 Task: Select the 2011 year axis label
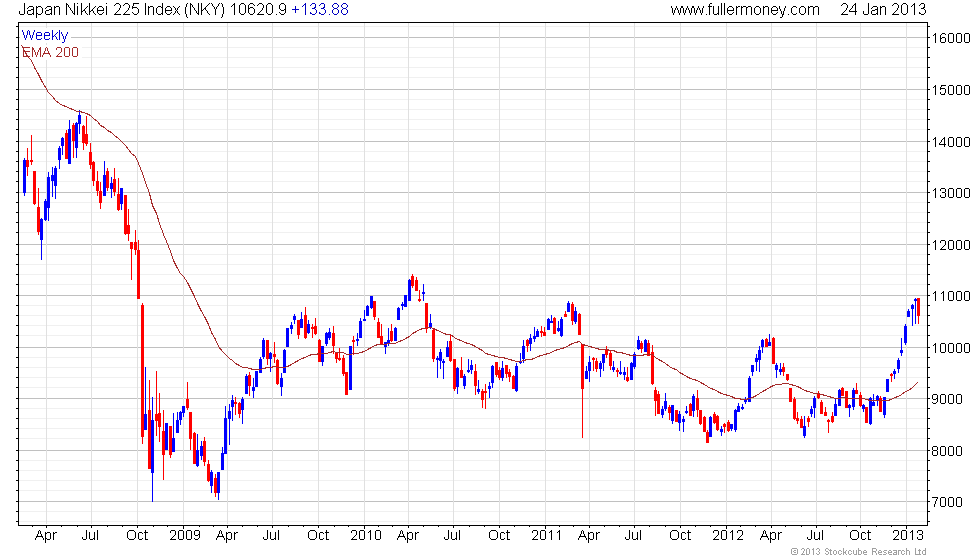pos(546,536)
